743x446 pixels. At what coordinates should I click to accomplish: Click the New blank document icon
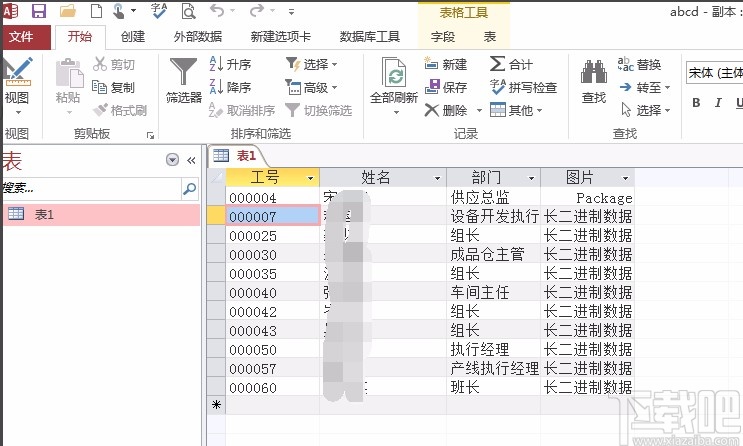[96, 10]
